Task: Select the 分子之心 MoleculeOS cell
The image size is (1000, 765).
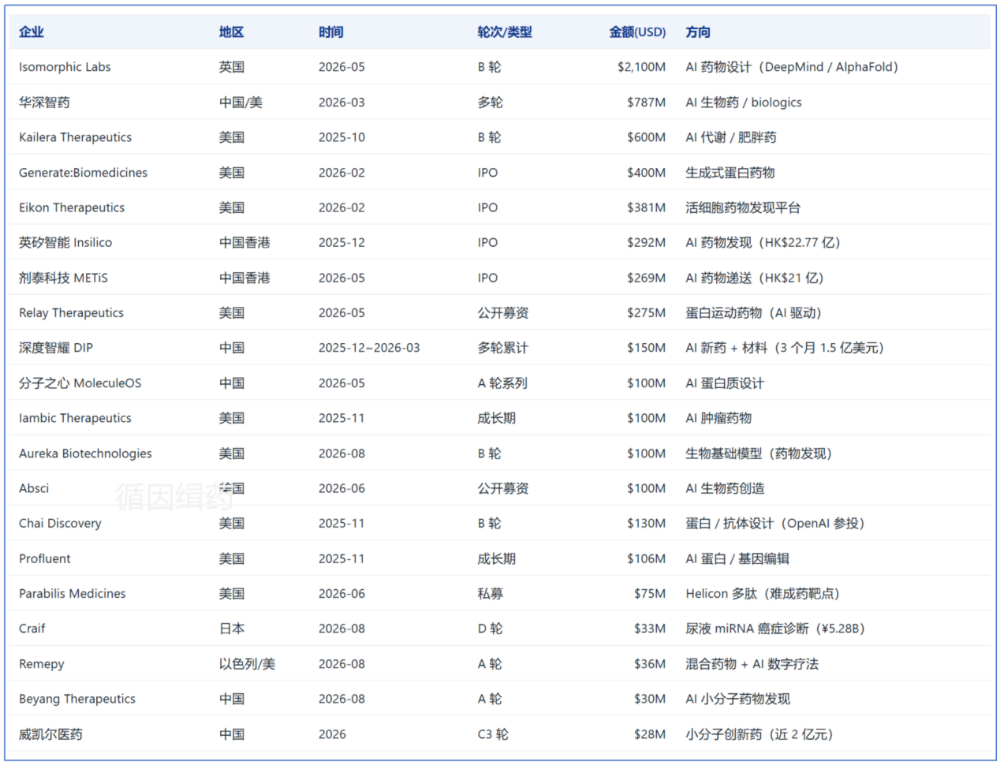Action: 80,382
